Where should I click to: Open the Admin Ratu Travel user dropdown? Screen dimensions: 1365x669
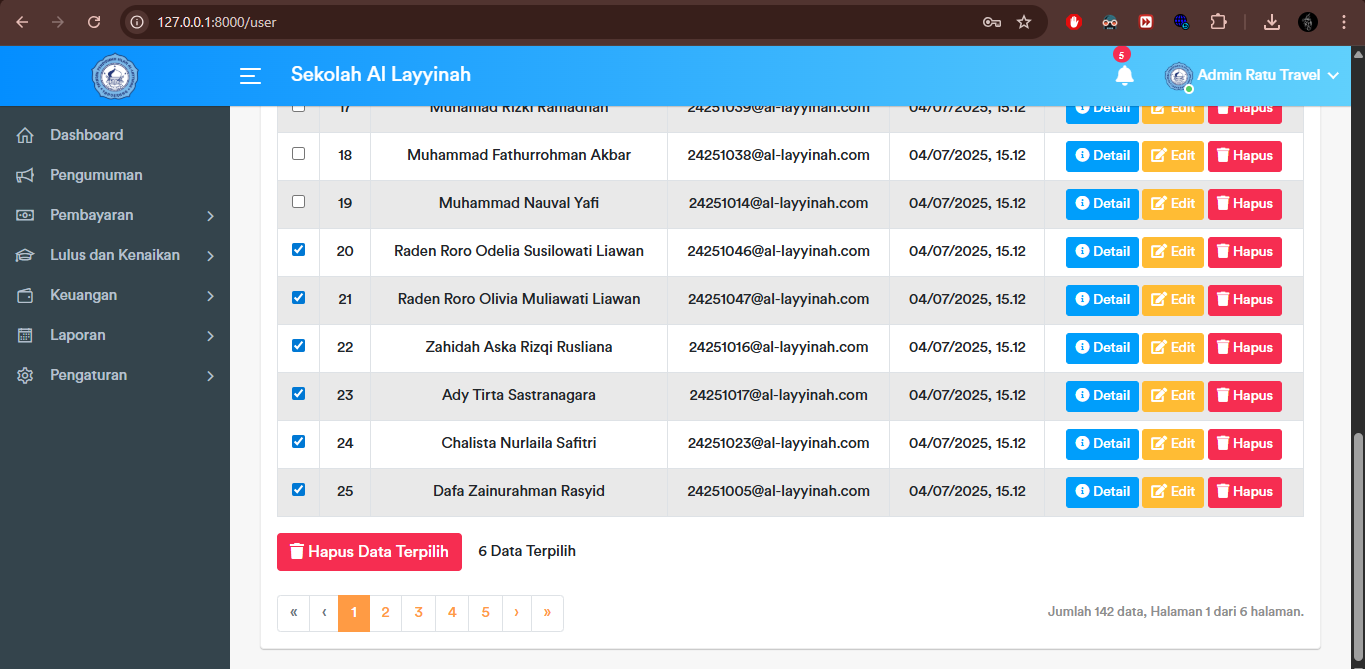pos(1252,76)
